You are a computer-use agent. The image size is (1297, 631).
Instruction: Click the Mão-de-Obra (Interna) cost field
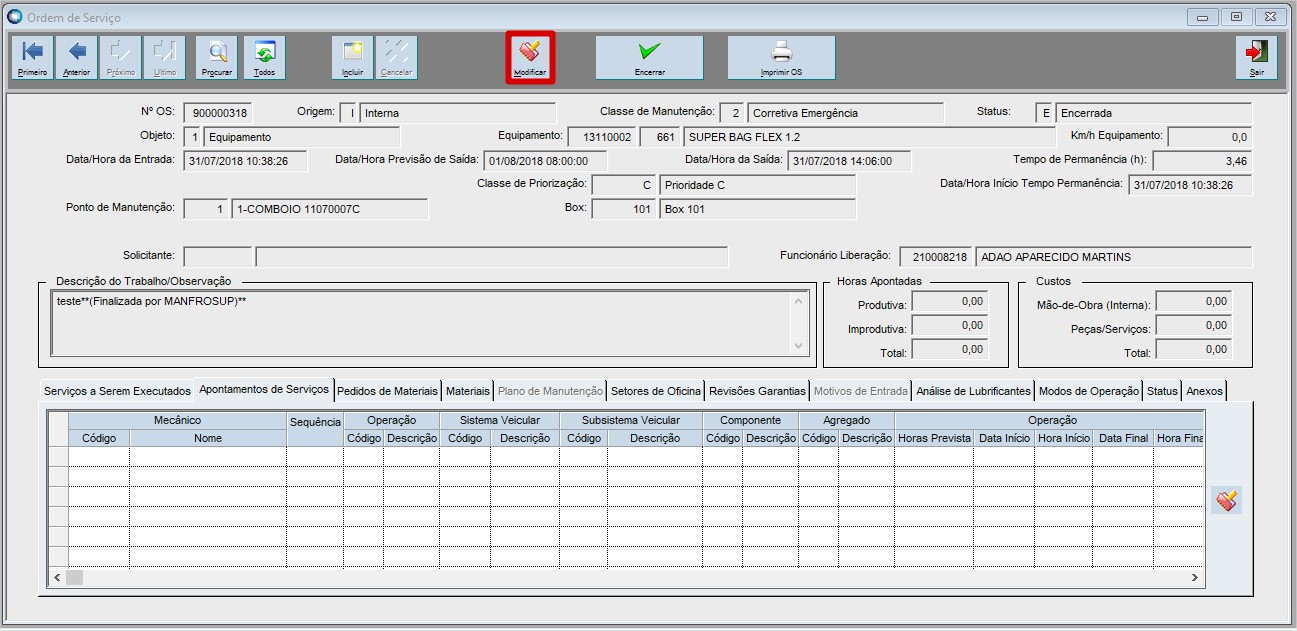[x=1194, y=302]
